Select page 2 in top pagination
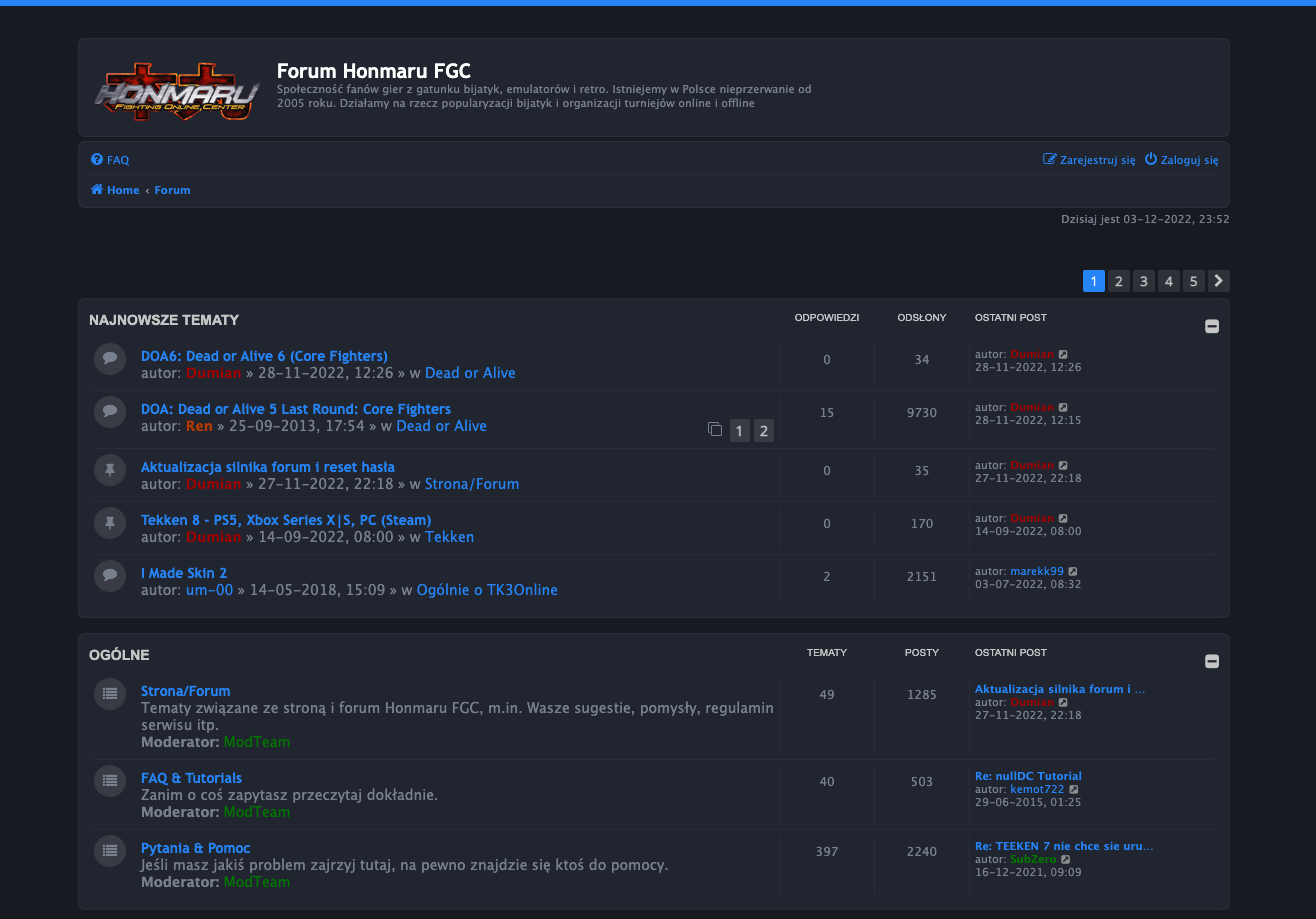This screenshot has height=919, width=1316. 1119,281
